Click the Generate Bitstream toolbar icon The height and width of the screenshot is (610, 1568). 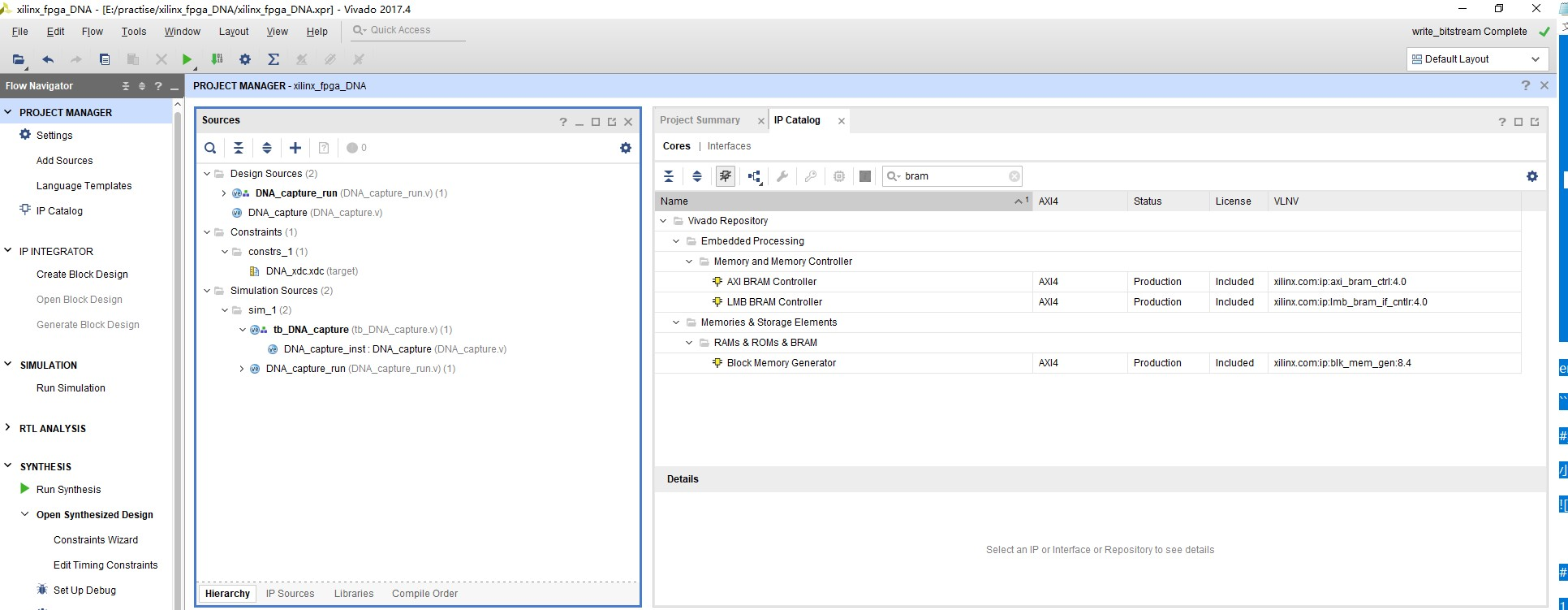click(x=217, y=59)
